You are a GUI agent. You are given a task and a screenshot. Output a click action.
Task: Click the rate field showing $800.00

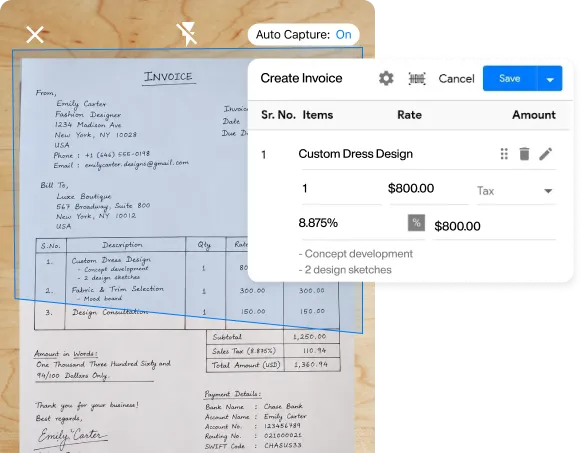[429, 189]
